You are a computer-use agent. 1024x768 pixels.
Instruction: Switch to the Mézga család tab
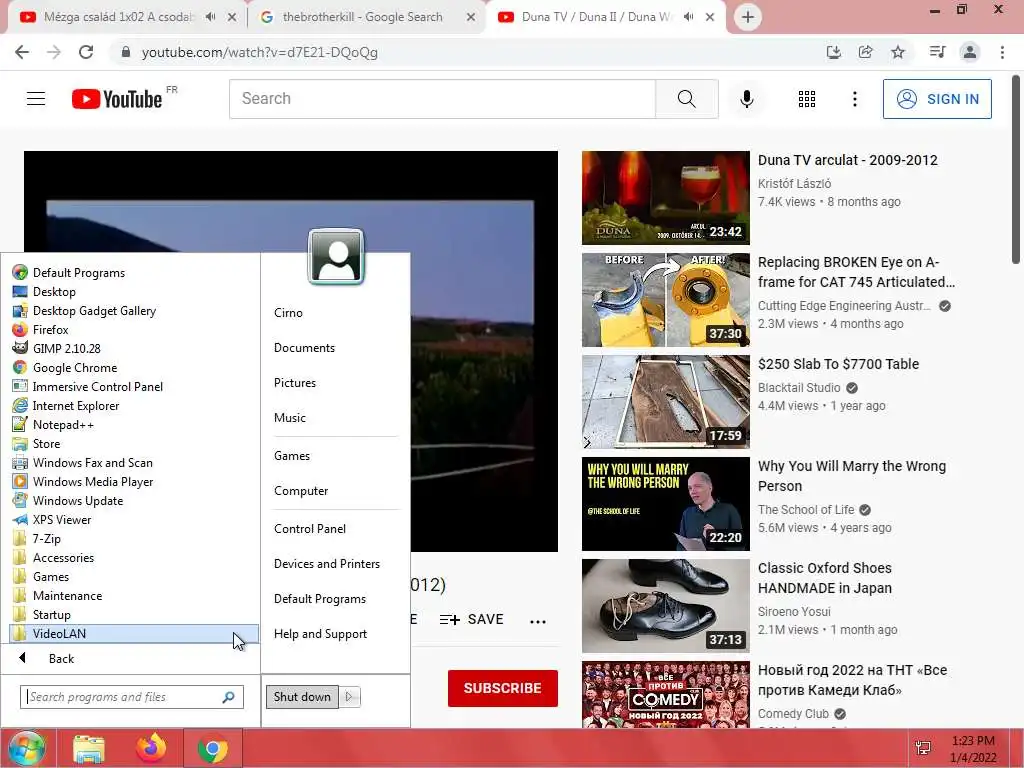coord(118,17)
